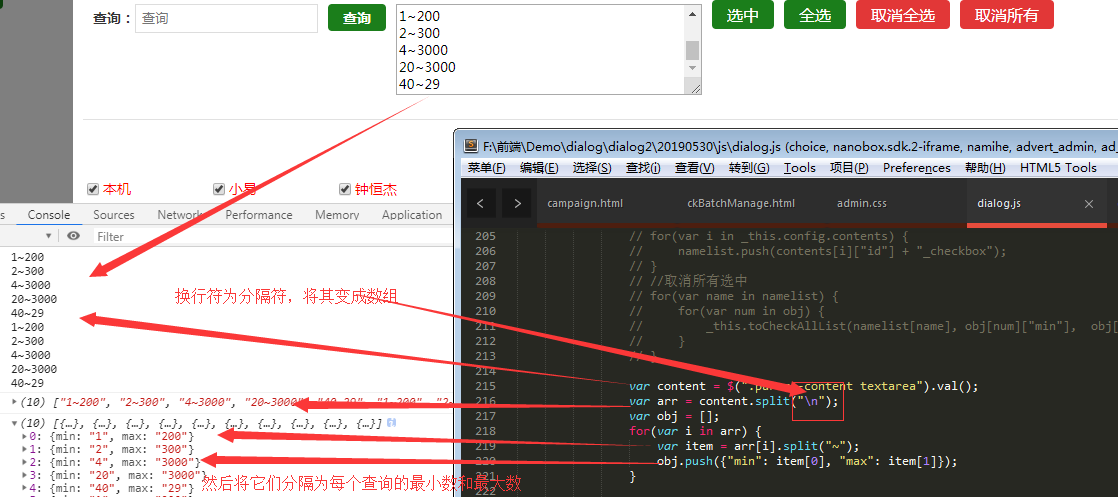
Task: Collapse the (10) object array log entry
Action: pos(16,423)
